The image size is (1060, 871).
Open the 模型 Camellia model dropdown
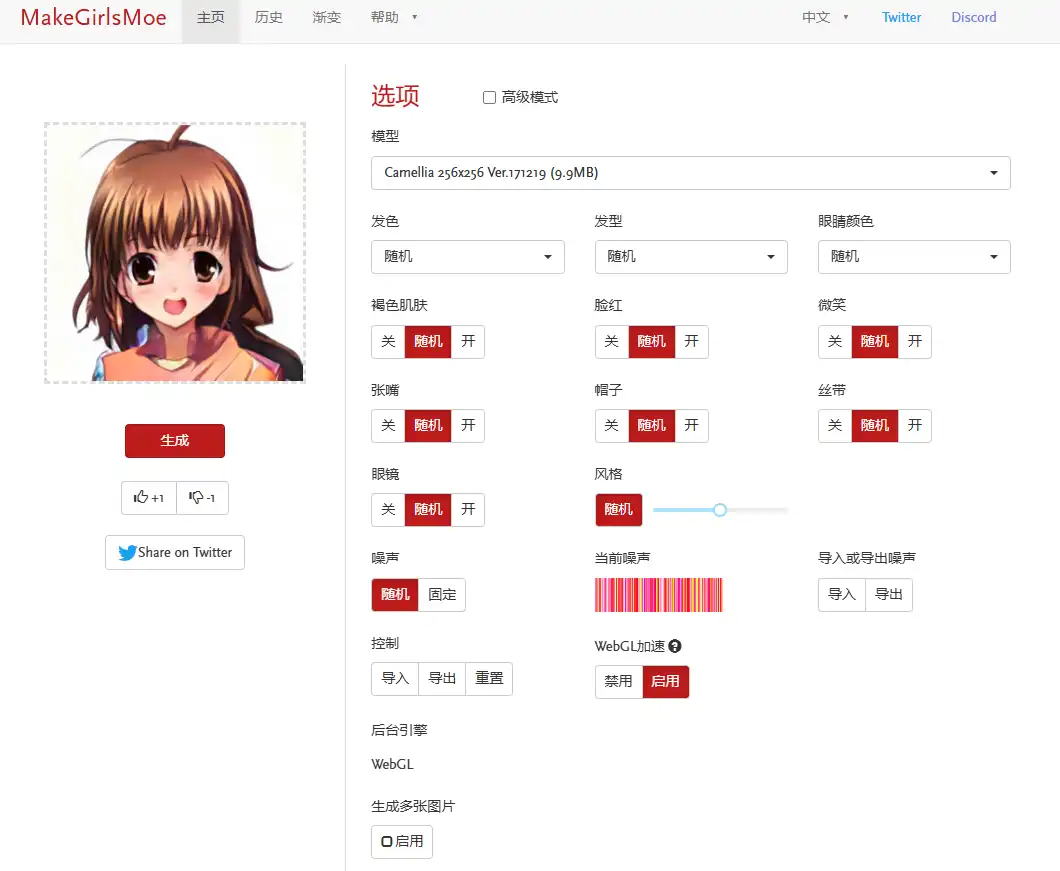(x=690, y=173)
